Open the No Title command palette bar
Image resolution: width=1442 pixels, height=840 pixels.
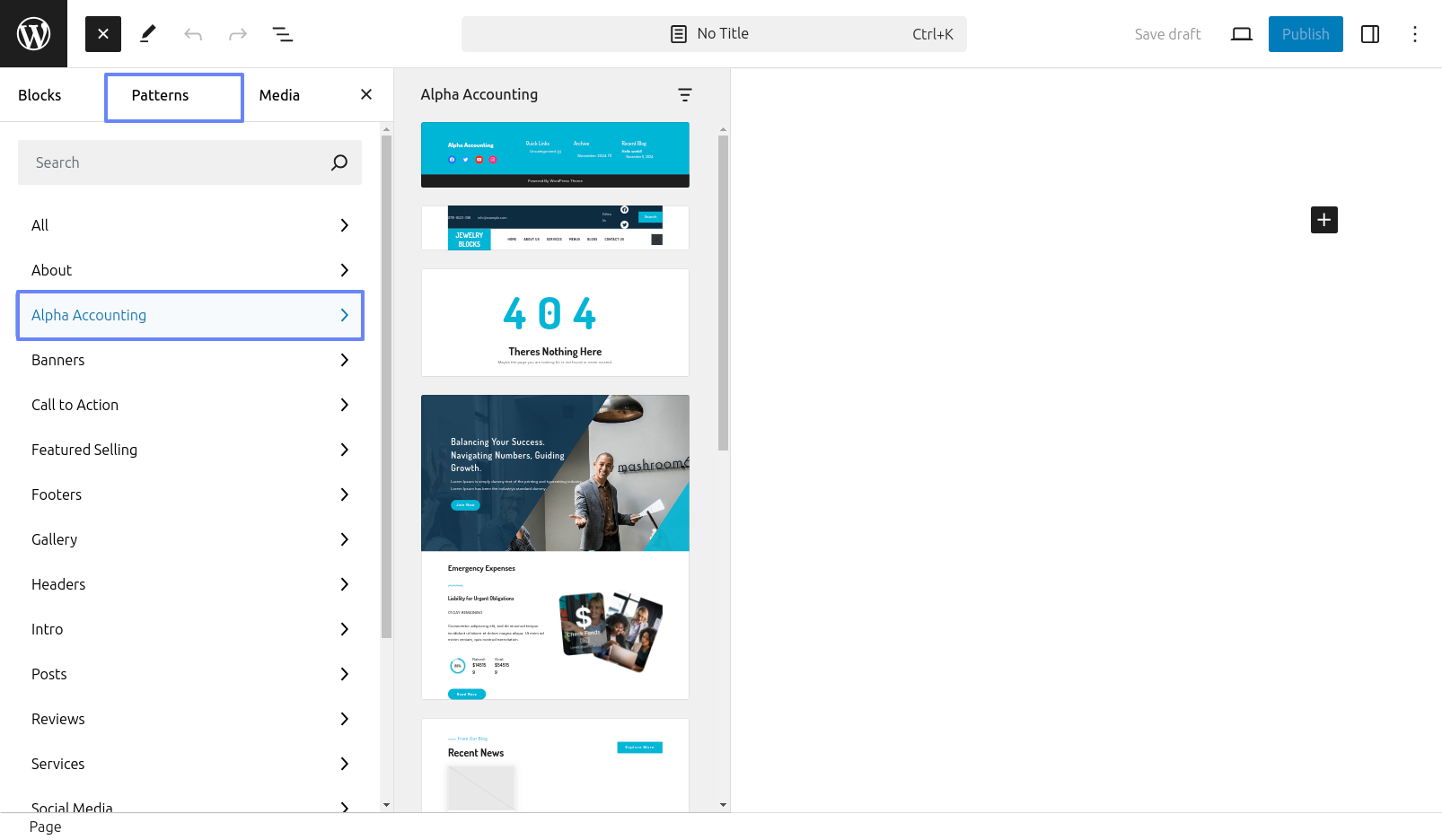point(714,34)
